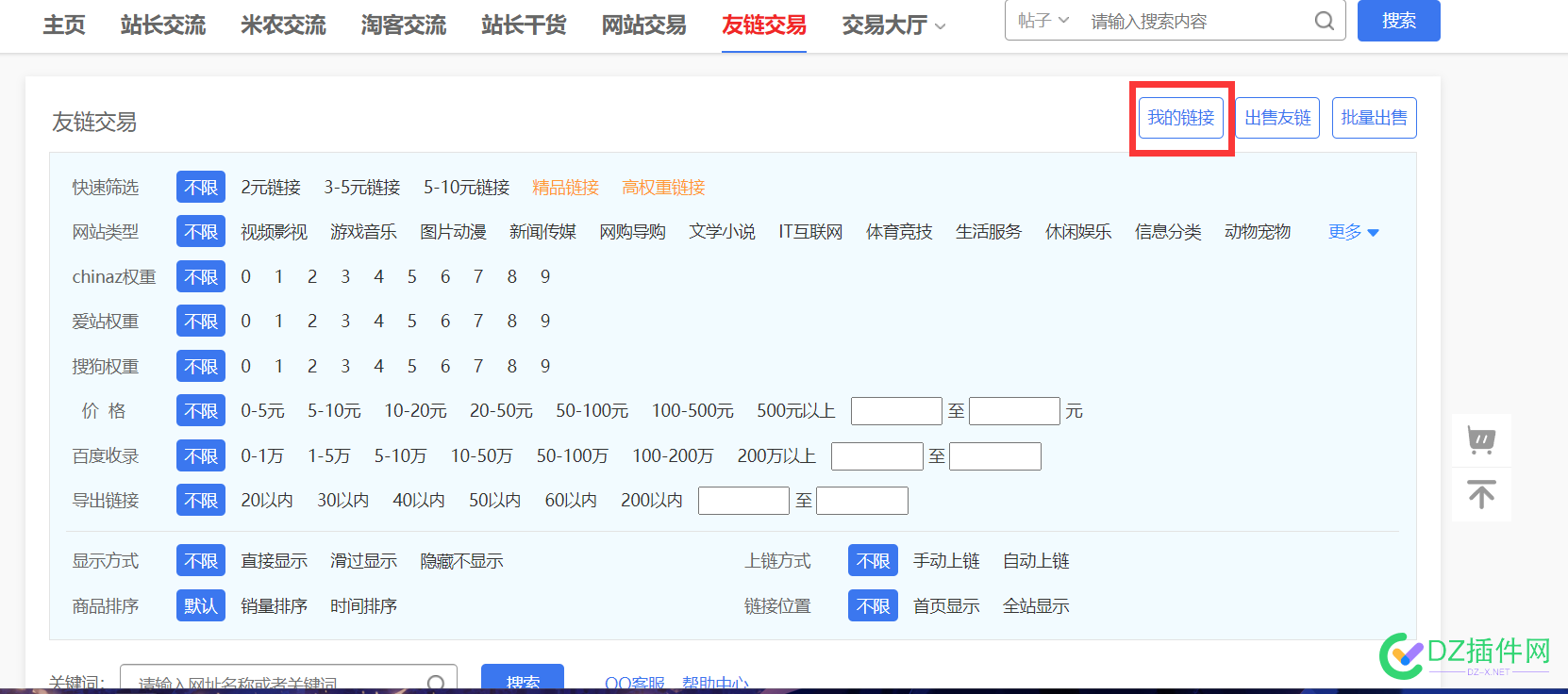
Task: Select 不限 for 网站类型
Action: (x=201, y=232)
